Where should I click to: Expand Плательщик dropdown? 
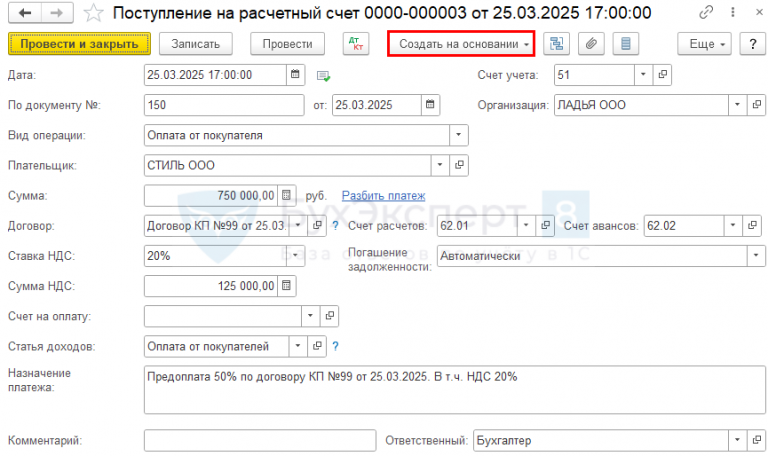pyautogui.click(x=440, y=166)
